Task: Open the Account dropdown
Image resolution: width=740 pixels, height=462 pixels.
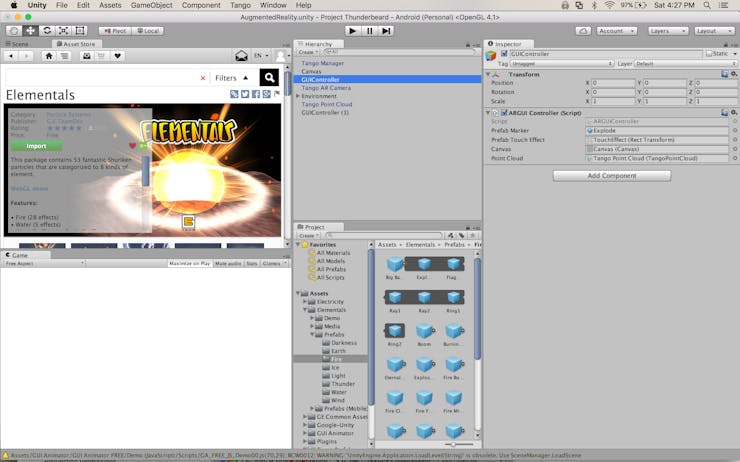Action: 616,31
